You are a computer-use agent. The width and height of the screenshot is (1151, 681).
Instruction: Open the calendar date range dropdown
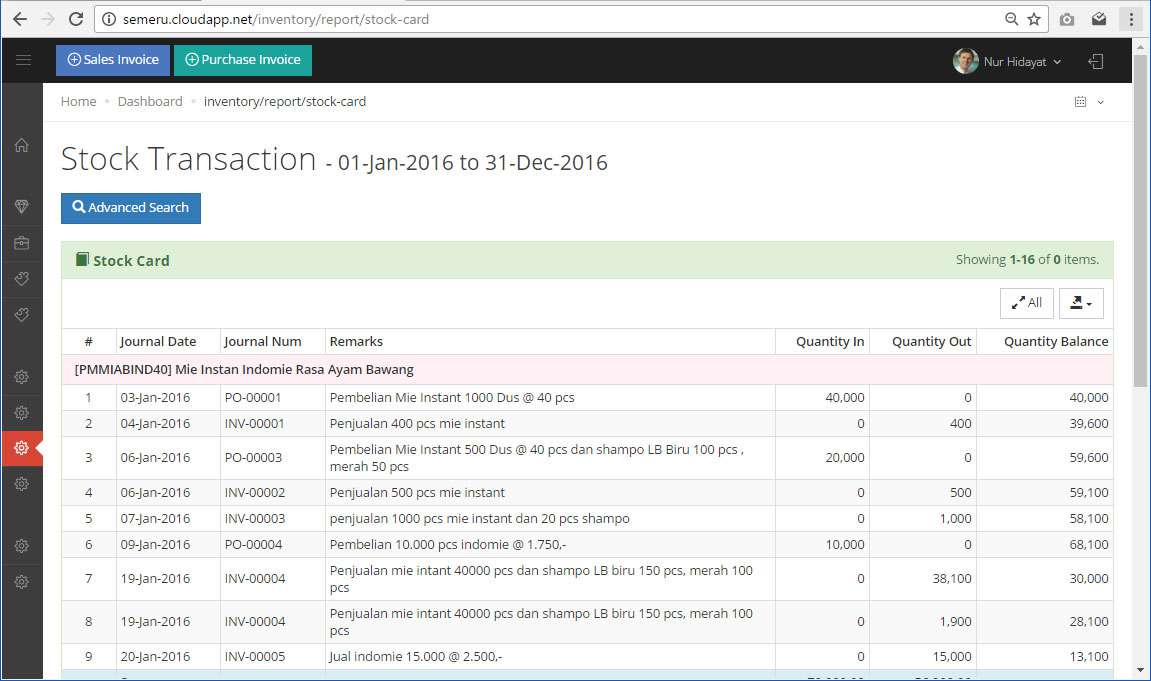1089,102
